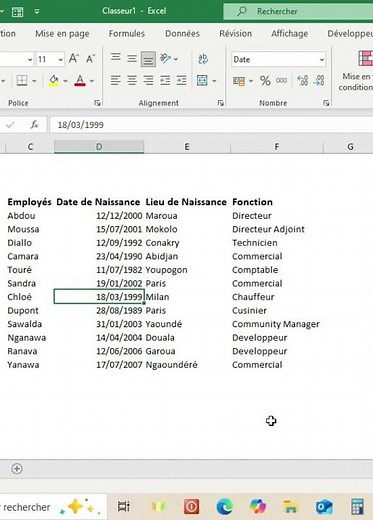Click the borders icon in Police group

[x=22, y=80]
